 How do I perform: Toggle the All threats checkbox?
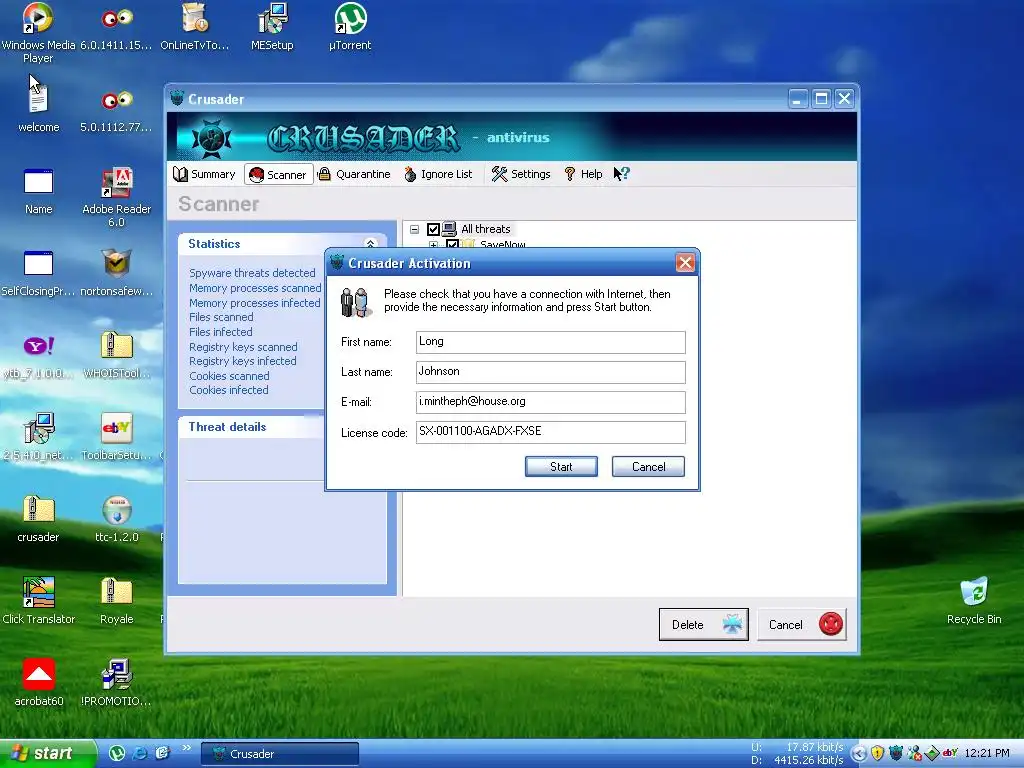(x=433, y=229)
